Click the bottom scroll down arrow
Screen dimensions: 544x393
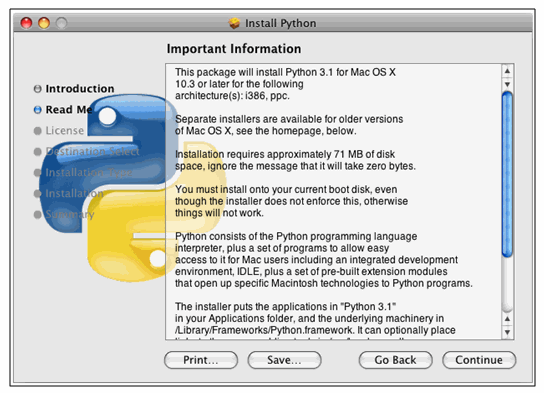click(507, 332)
